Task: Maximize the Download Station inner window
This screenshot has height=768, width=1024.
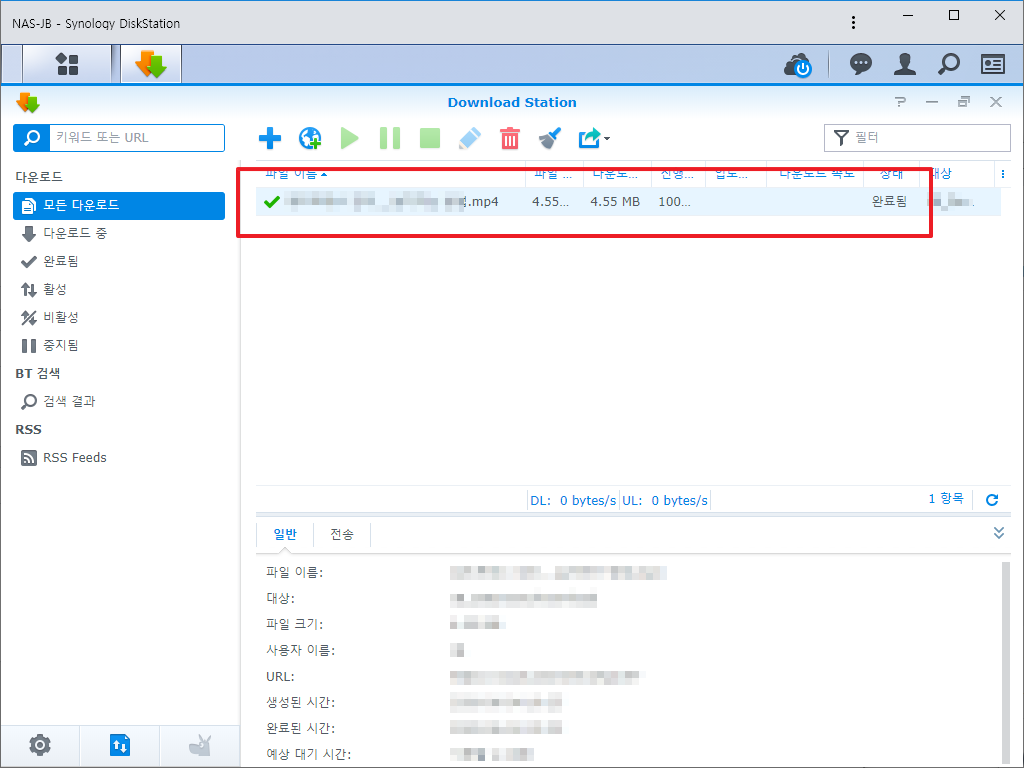Action: pos(964,101)
